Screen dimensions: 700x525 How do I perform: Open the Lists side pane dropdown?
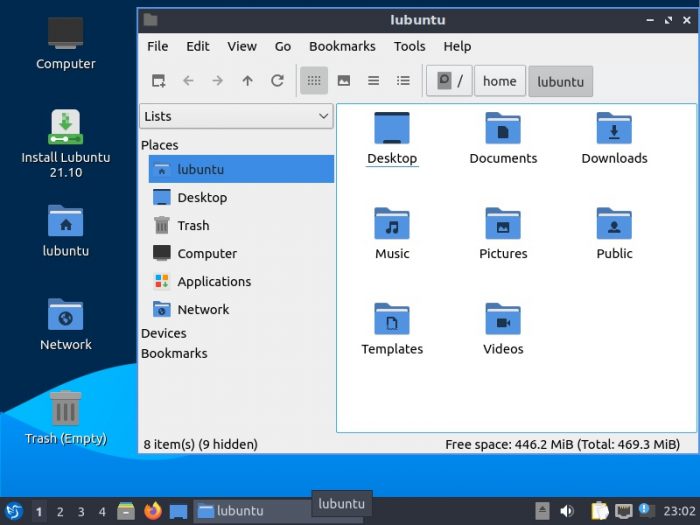click(x=236, y=116)
